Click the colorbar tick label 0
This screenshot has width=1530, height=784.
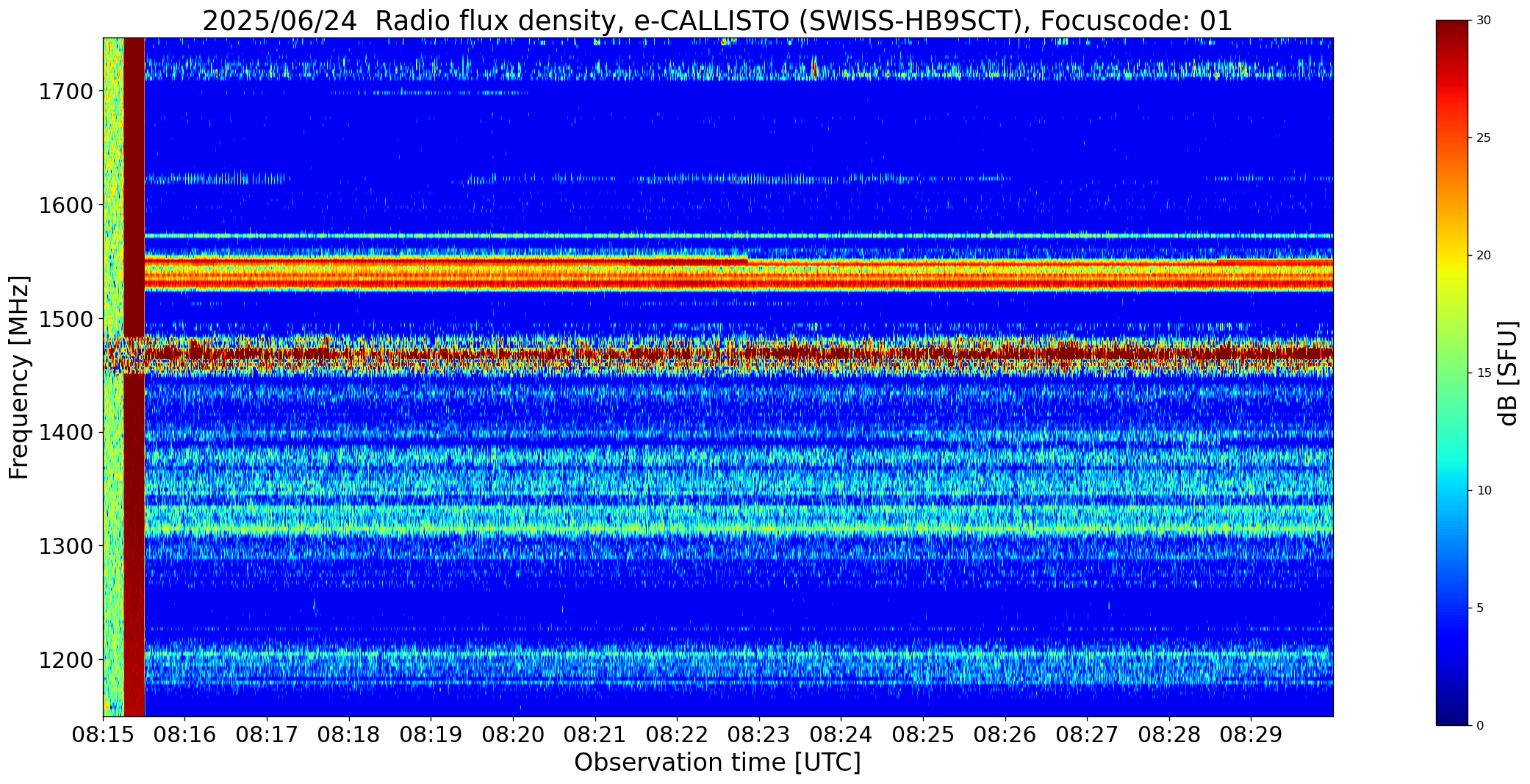1480,725
